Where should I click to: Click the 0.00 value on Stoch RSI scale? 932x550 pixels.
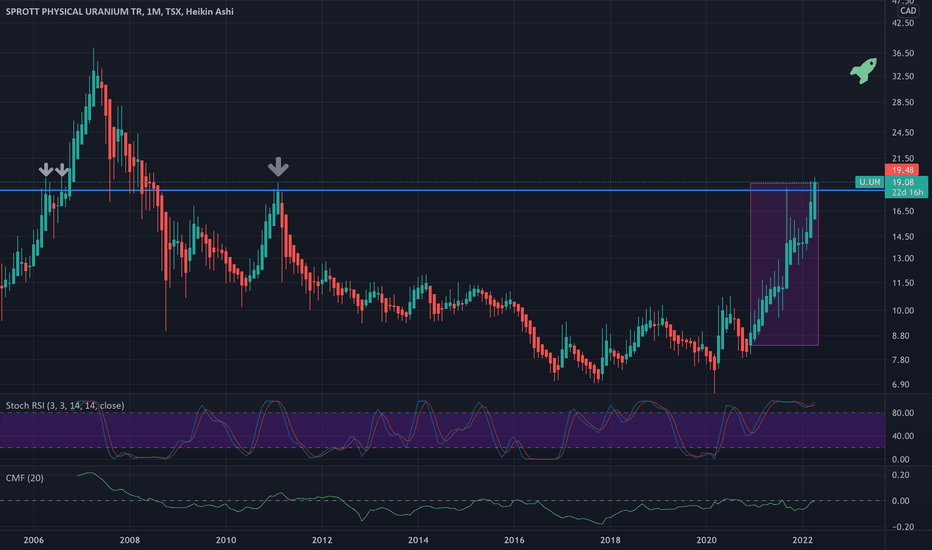click(901, 460)
